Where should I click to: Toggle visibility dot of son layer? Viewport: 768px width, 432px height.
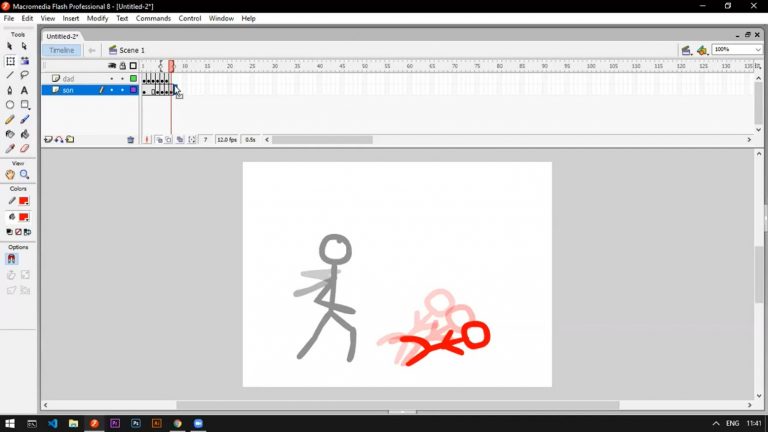112,90
